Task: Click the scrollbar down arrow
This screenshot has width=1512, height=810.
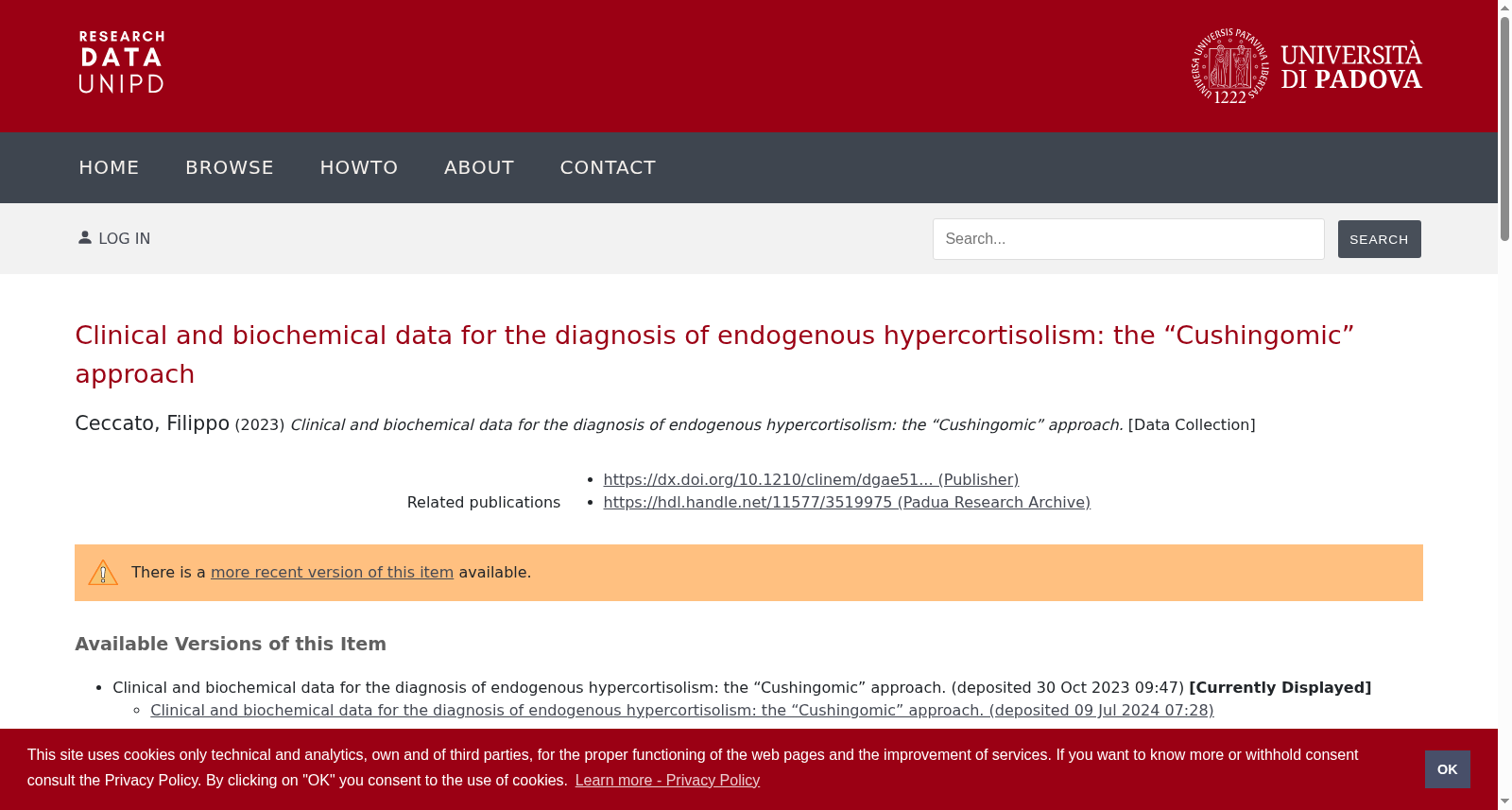Action: tap(1504, 801)
